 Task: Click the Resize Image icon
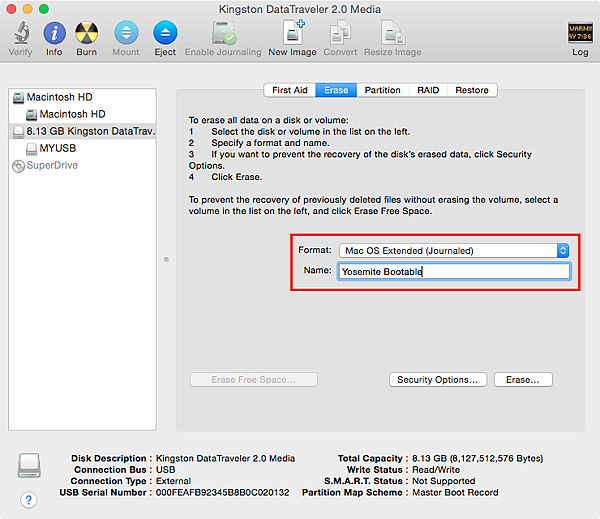pos(393,33)
